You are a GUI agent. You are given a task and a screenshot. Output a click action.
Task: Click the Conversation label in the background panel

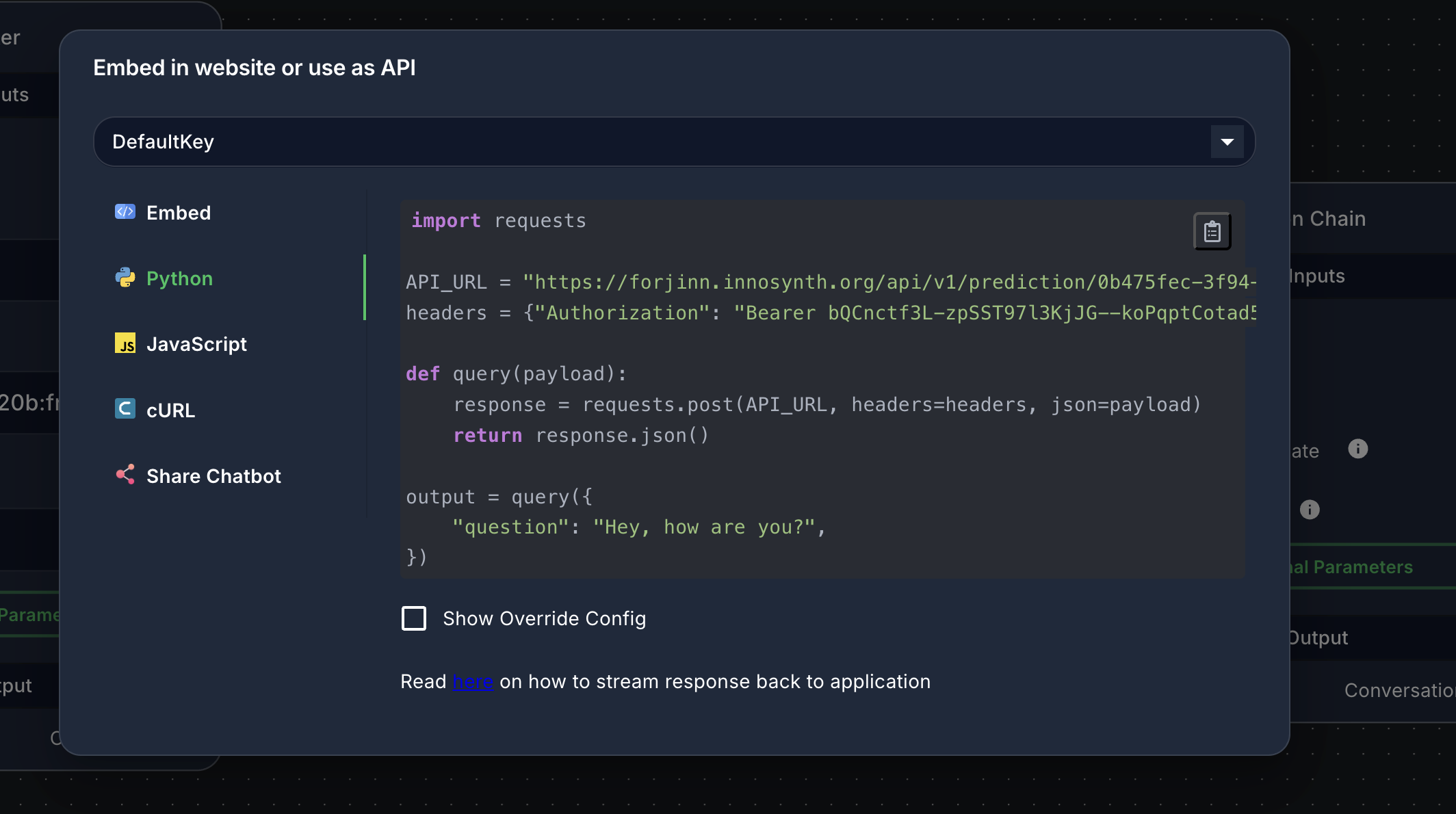tap(1400, 690)
